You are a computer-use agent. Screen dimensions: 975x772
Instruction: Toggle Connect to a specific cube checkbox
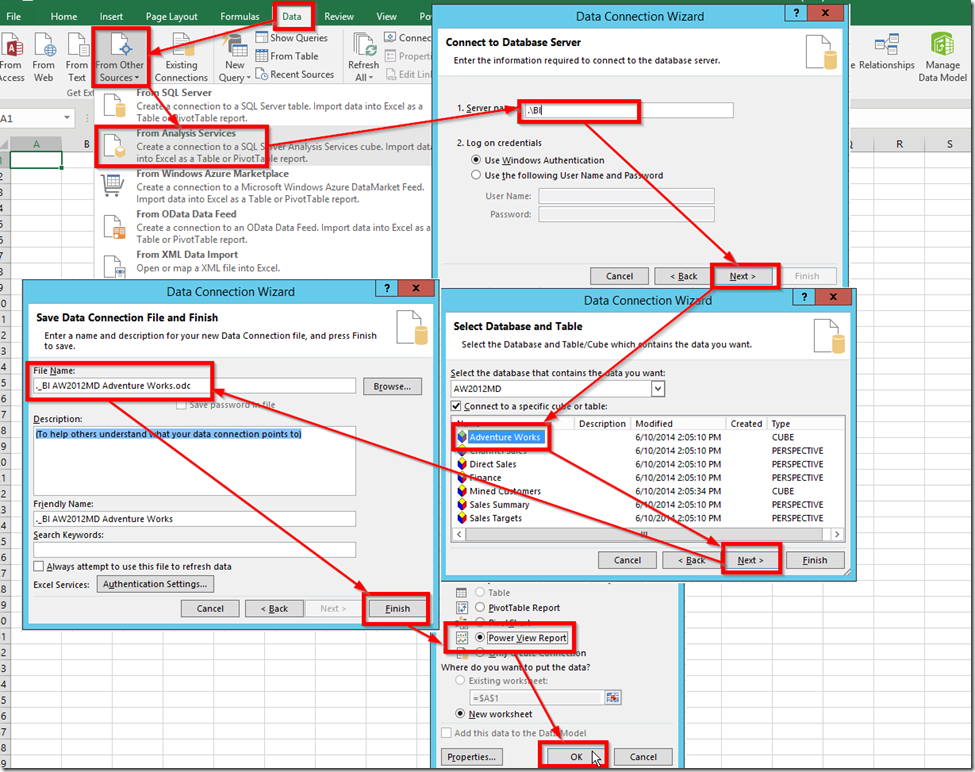(x=456, y=406)
